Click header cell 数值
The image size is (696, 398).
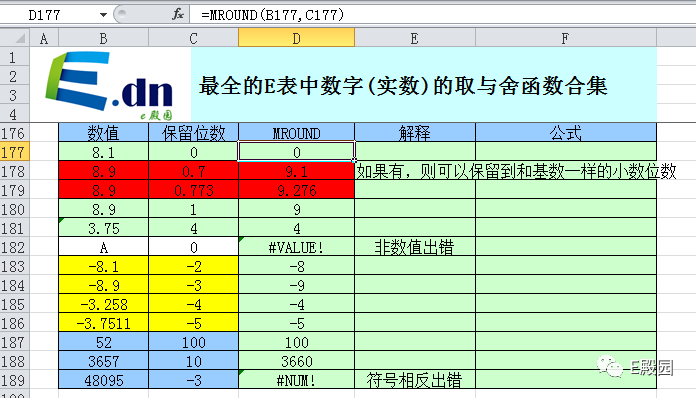click(103, 133)
